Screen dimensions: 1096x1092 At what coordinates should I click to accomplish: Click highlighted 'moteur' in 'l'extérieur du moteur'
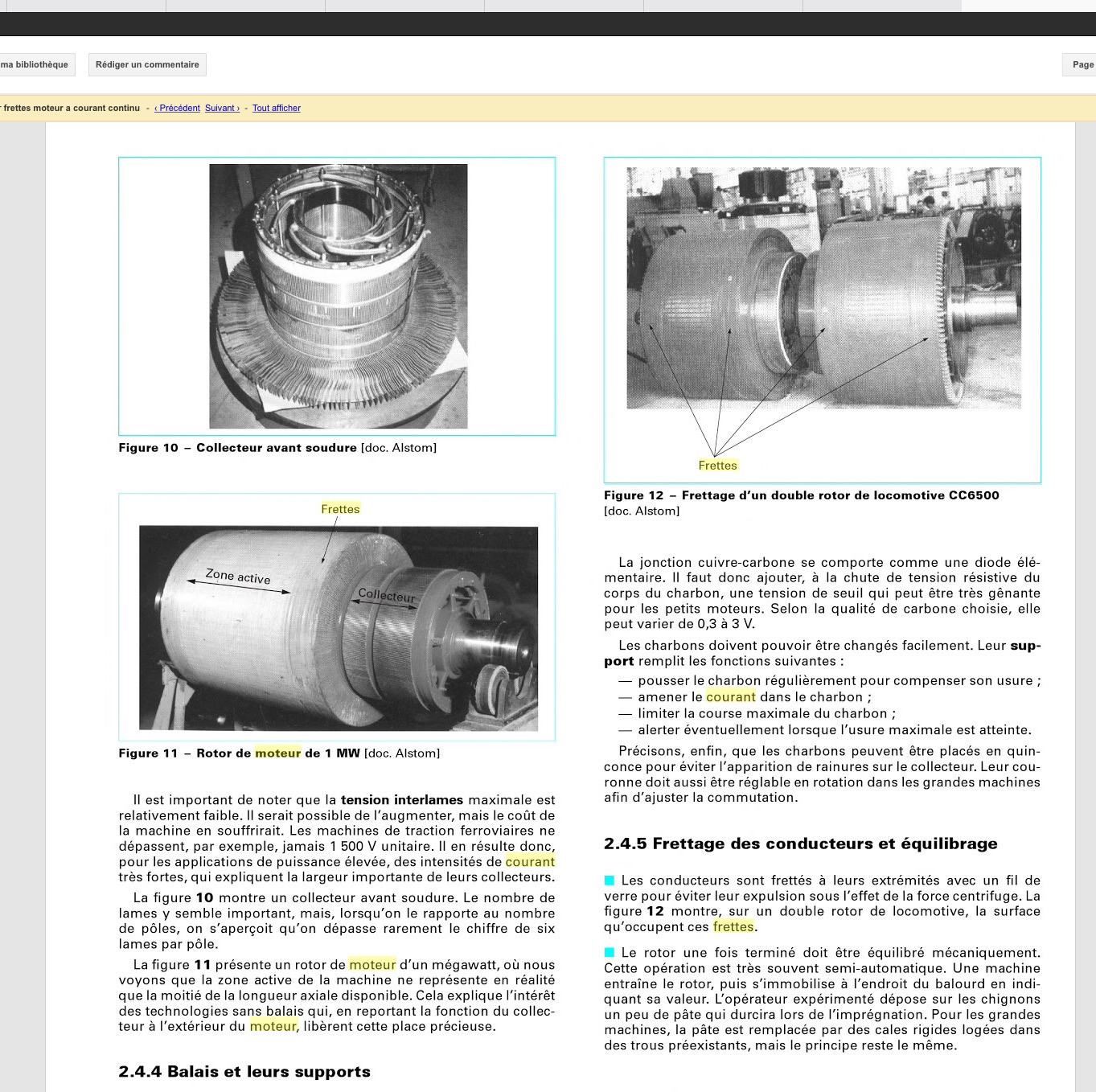pyautogui.click(x=273, y=1026)
